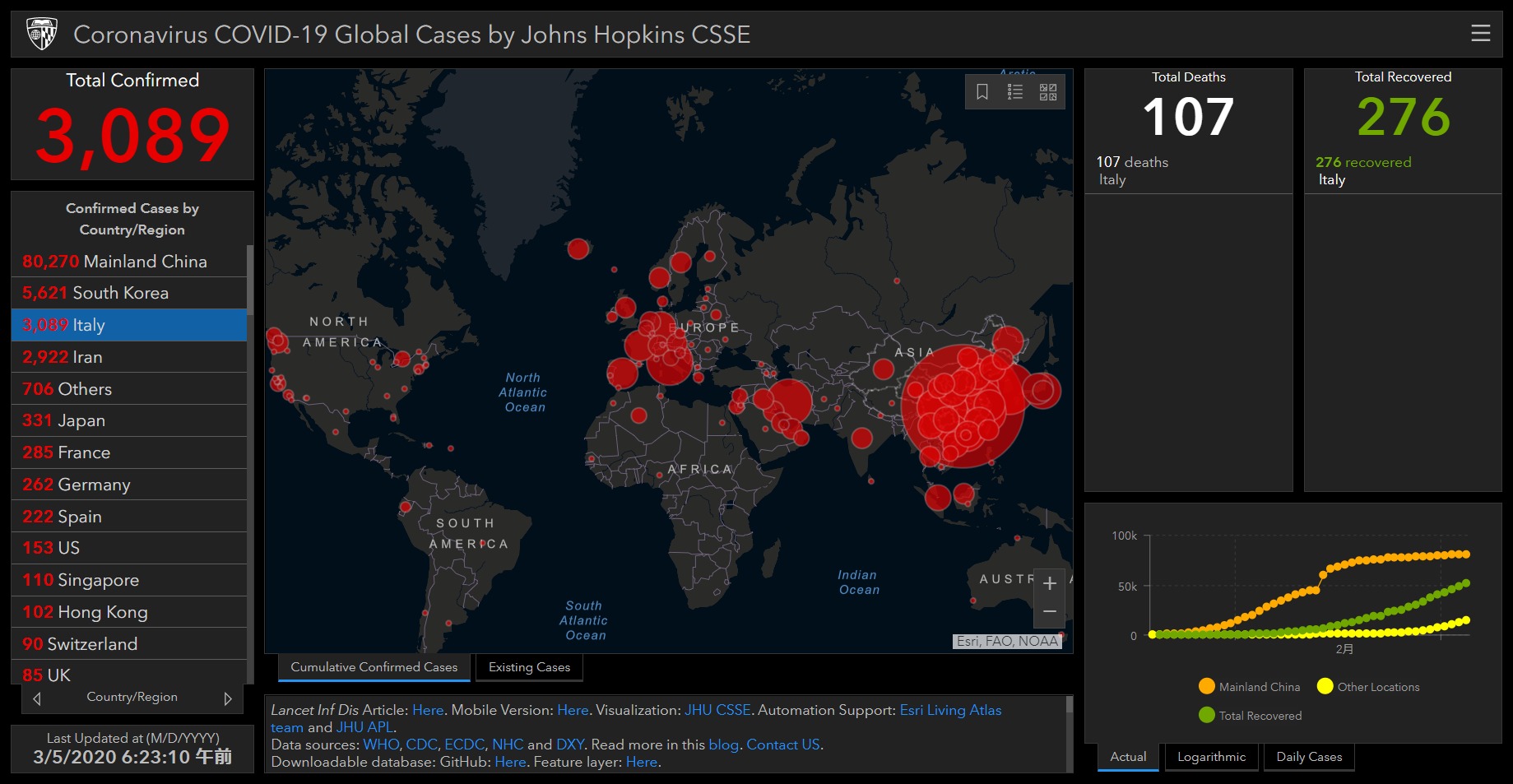
Task: Click the bookmarks icon on map
Action: pos(982,92)
